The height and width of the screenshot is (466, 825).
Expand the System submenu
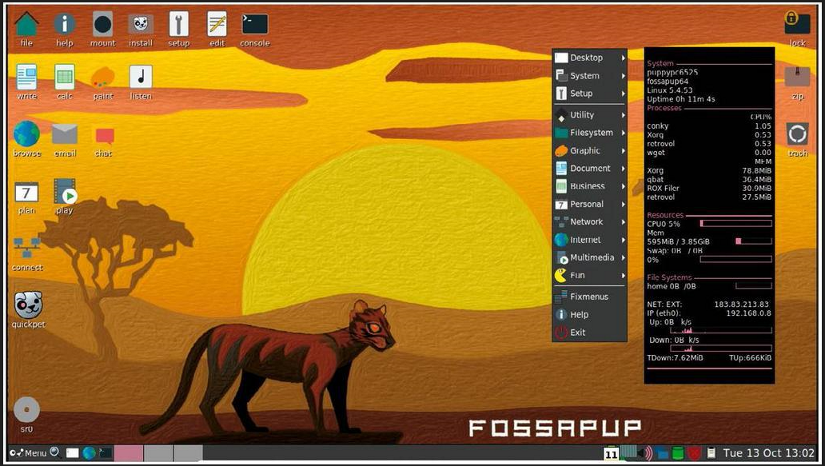tap(590, 76)
